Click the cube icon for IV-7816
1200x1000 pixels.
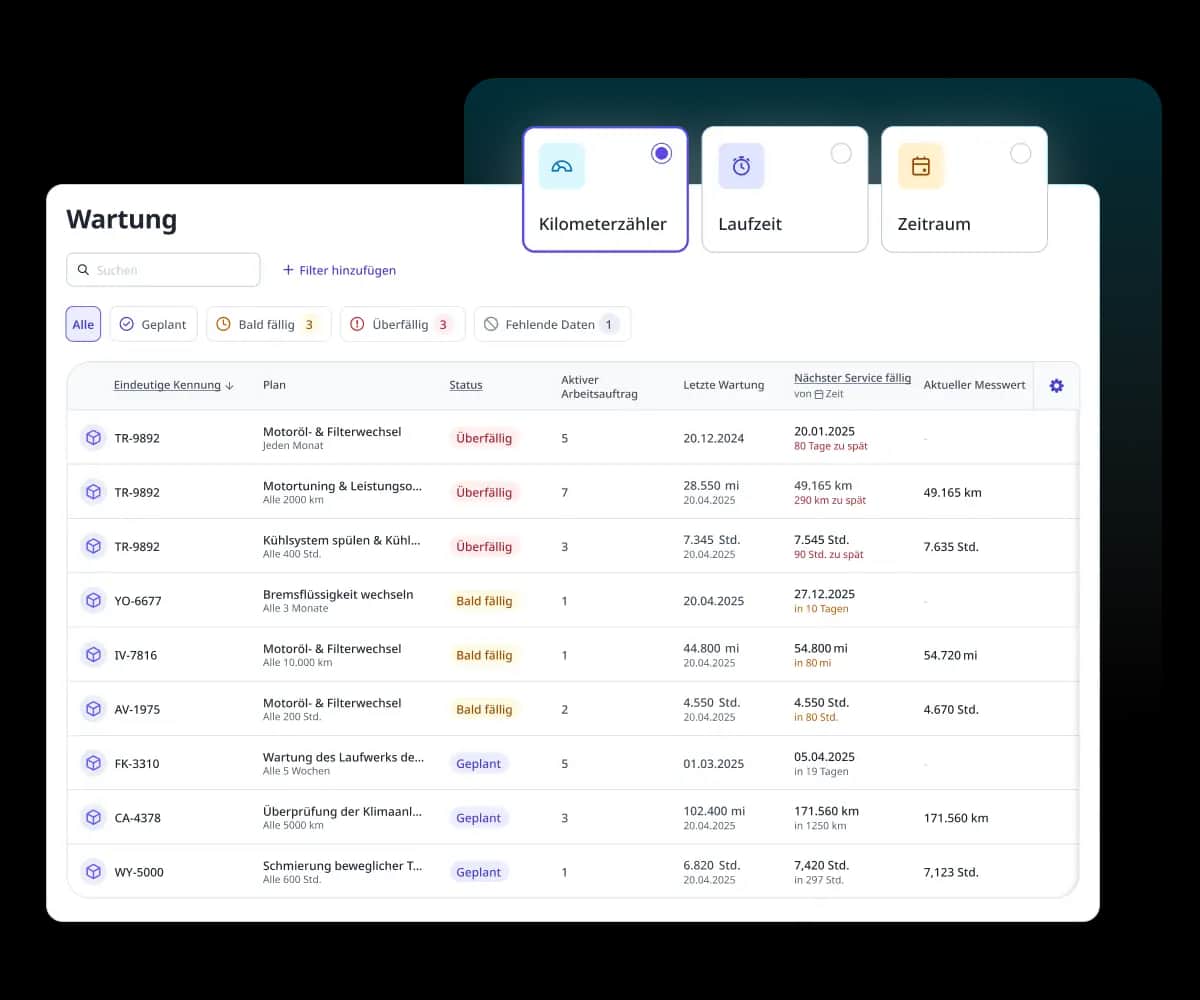point(93,655)
